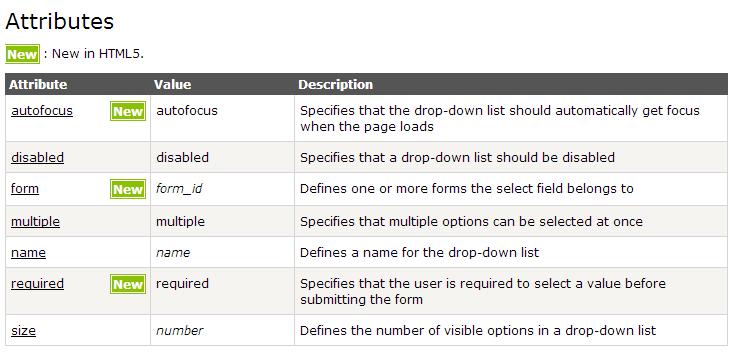Follow the size attribute link
The height and width of the screenshot is (360, 737).
pos(24,331)
